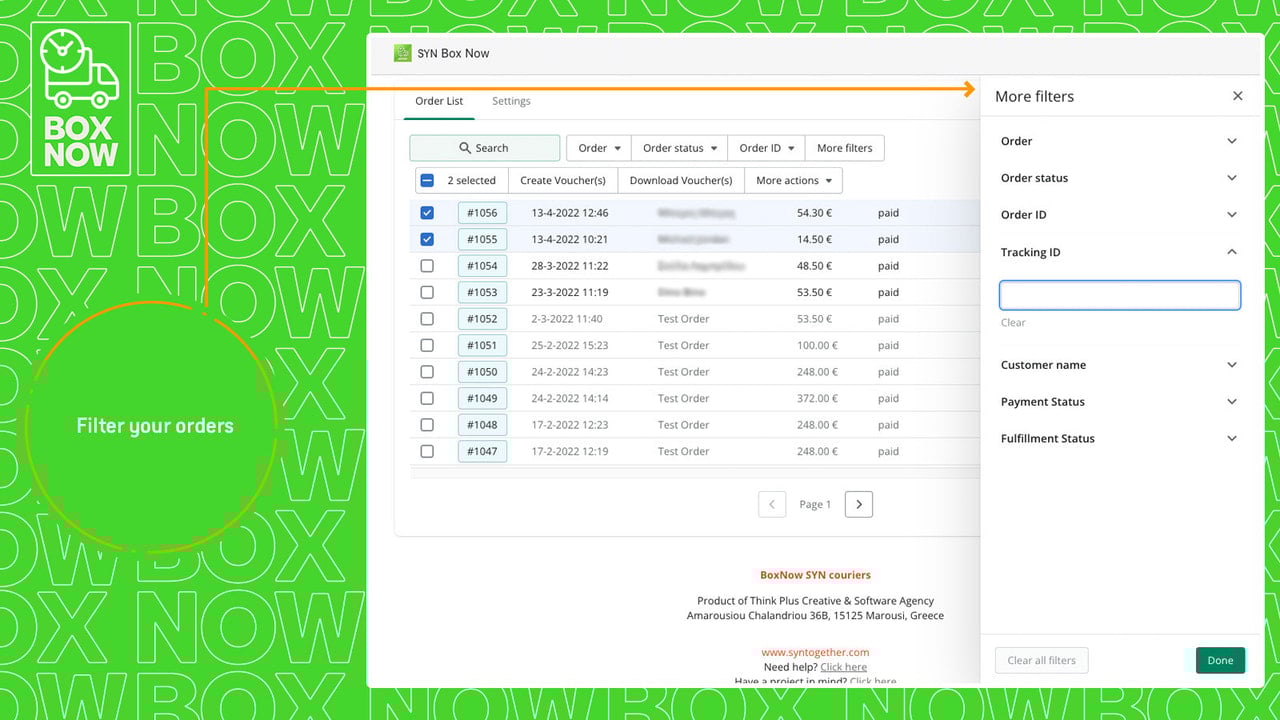Viewport: 1280px width, 720px height.
Task: Click date 28-3-2022 11:22
Action: coord(569,266)
